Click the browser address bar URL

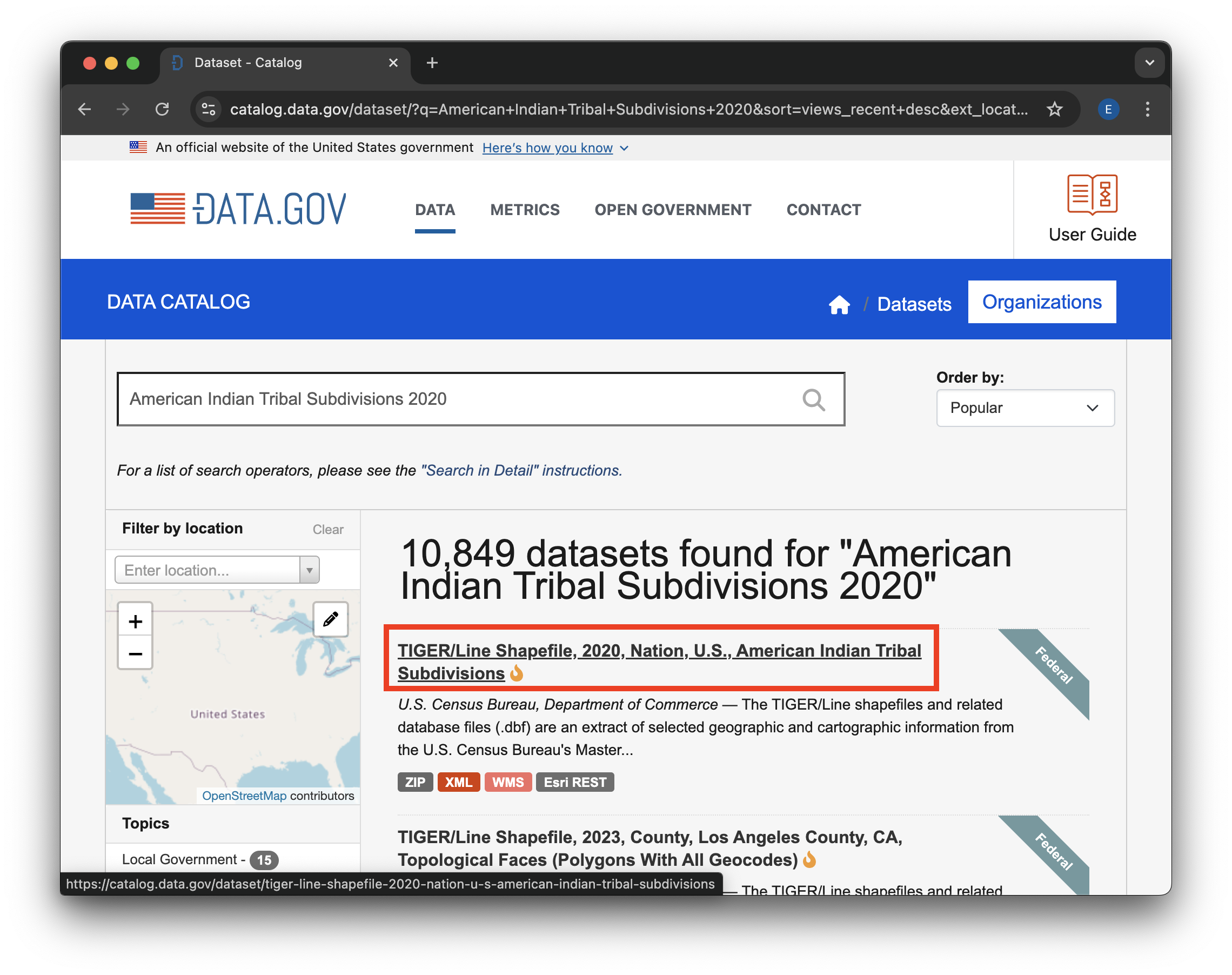(x=628, y=109)
